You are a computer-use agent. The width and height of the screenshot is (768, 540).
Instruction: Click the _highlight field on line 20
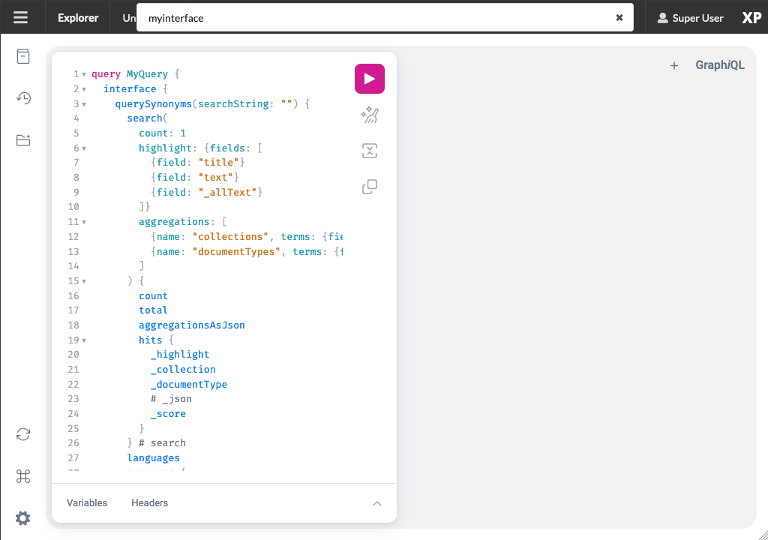pyautogui.click(x=180, y=355)
